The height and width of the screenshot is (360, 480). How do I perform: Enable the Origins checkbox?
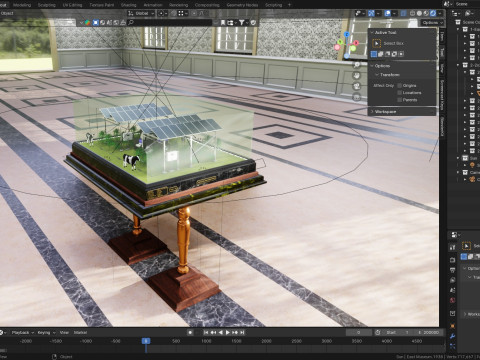399,86
